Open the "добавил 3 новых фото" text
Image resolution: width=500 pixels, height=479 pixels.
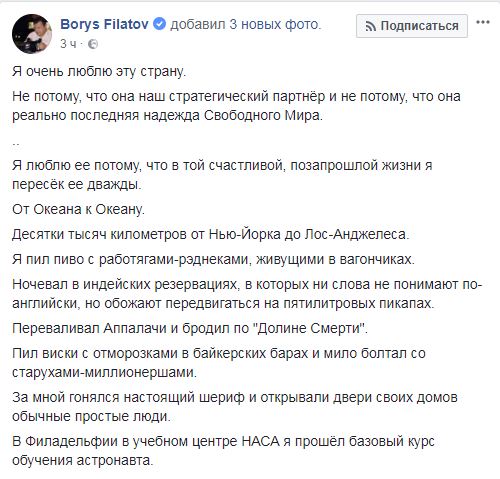coord(246,24)
